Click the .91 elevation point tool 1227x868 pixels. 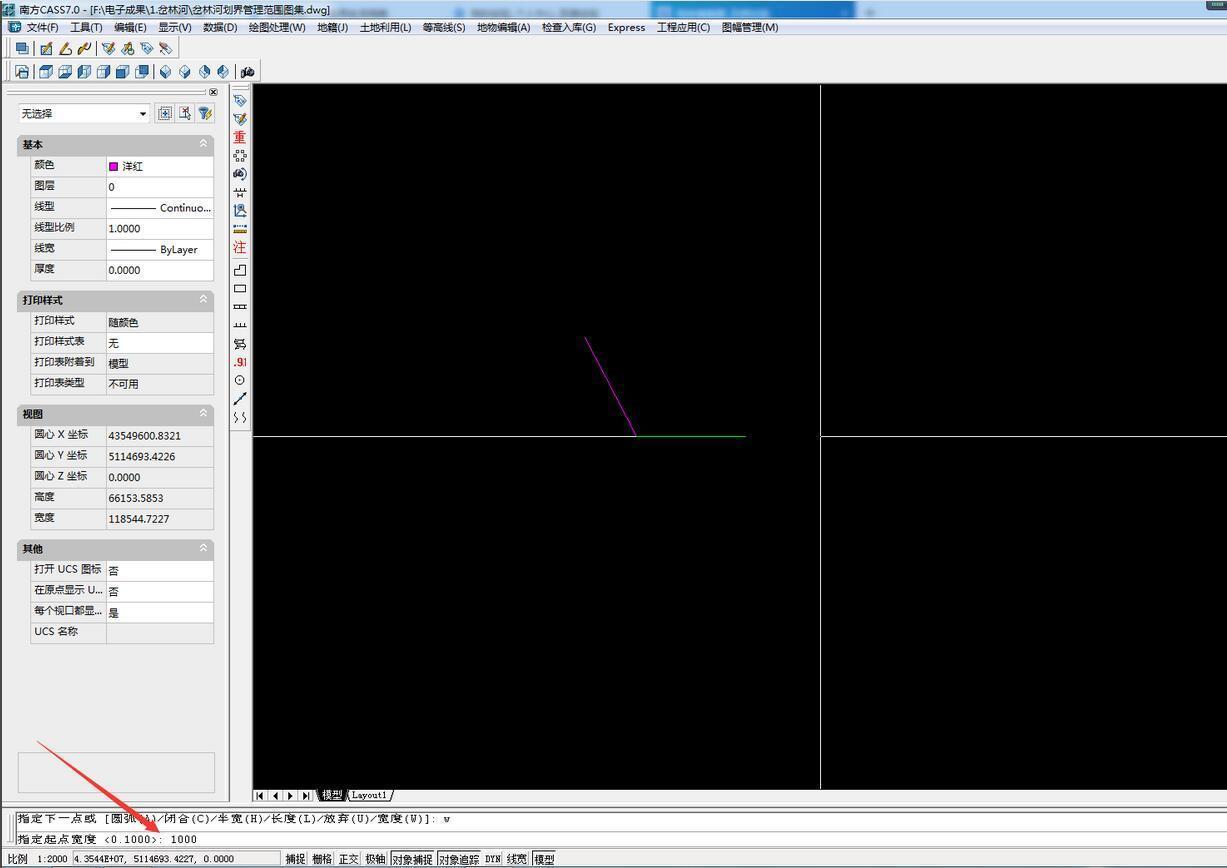(240, 362)
